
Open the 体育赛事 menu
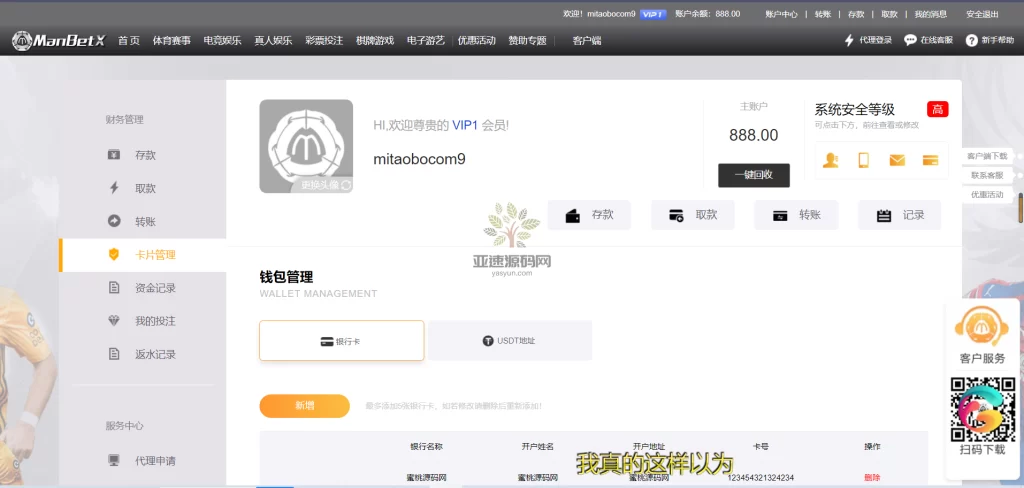(172, 41)
